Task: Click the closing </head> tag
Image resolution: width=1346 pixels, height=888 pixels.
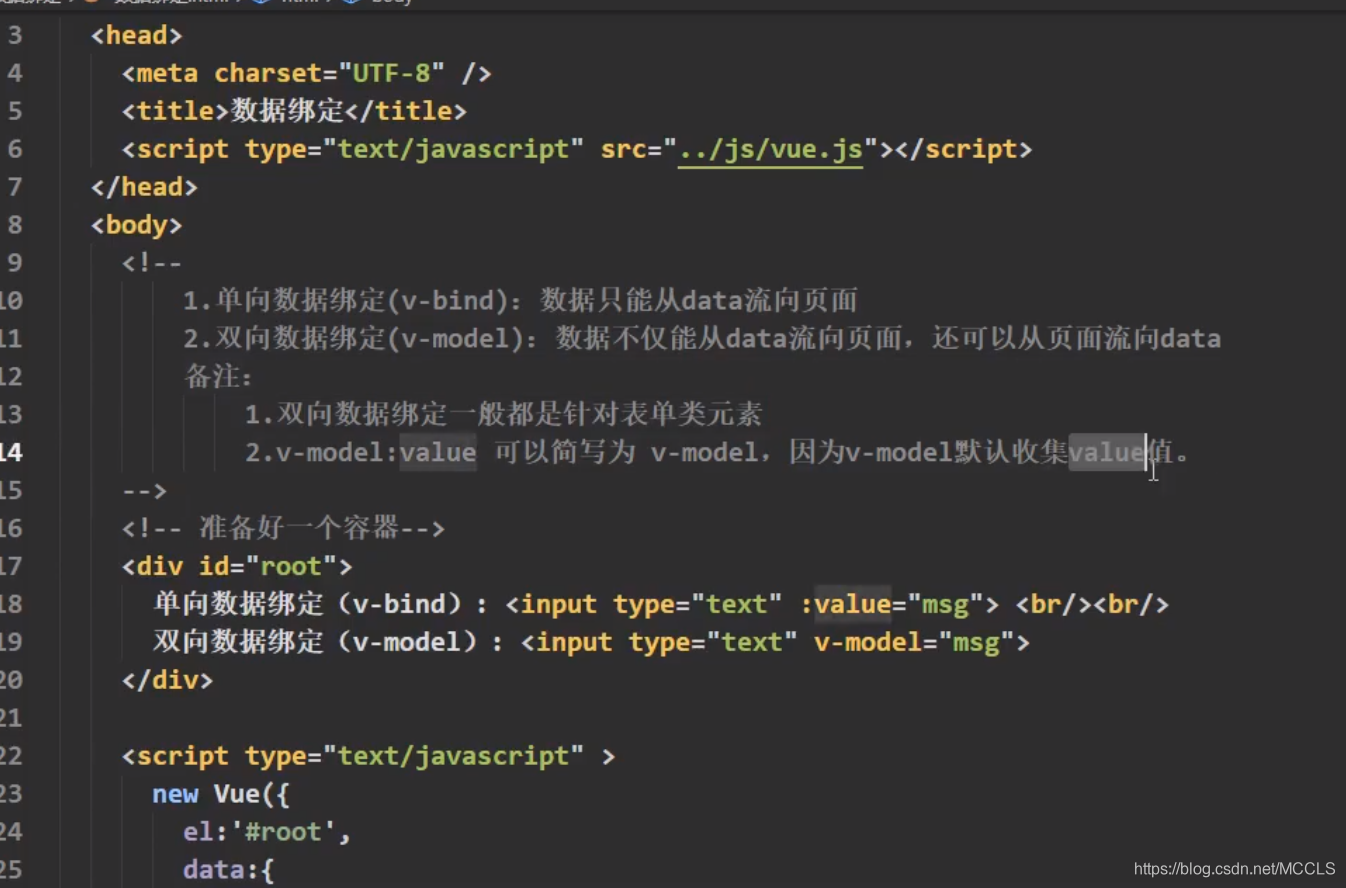Action: (144, 187)
